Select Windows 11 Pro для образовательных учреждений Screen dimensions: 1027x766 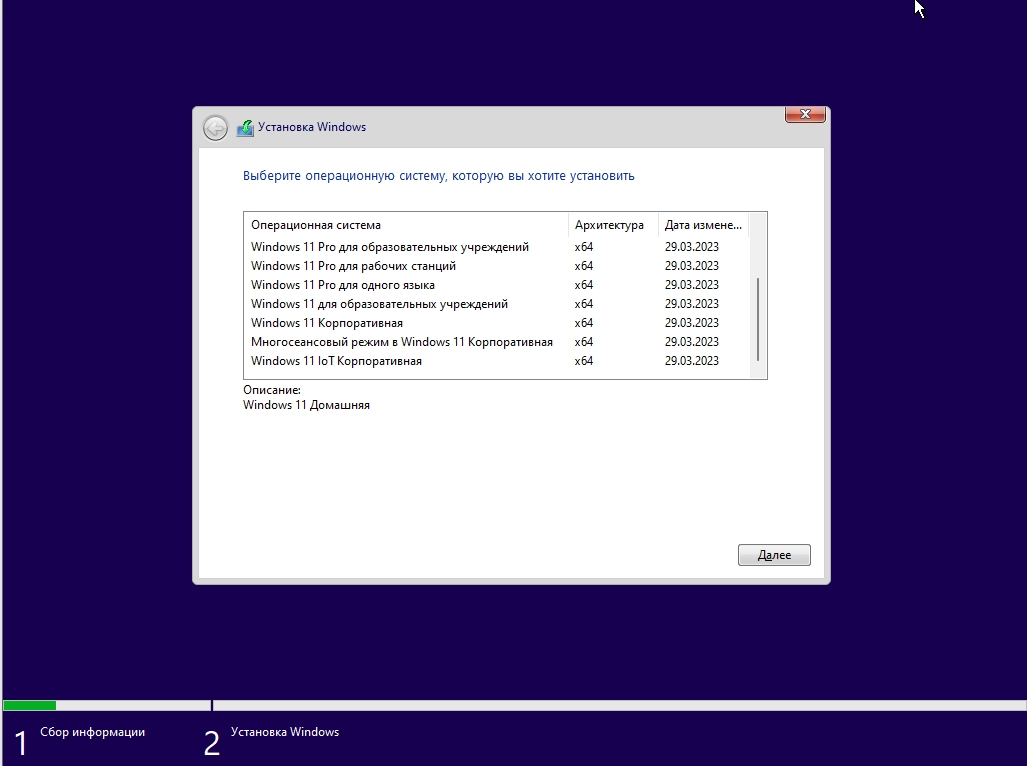coord(496,247)
